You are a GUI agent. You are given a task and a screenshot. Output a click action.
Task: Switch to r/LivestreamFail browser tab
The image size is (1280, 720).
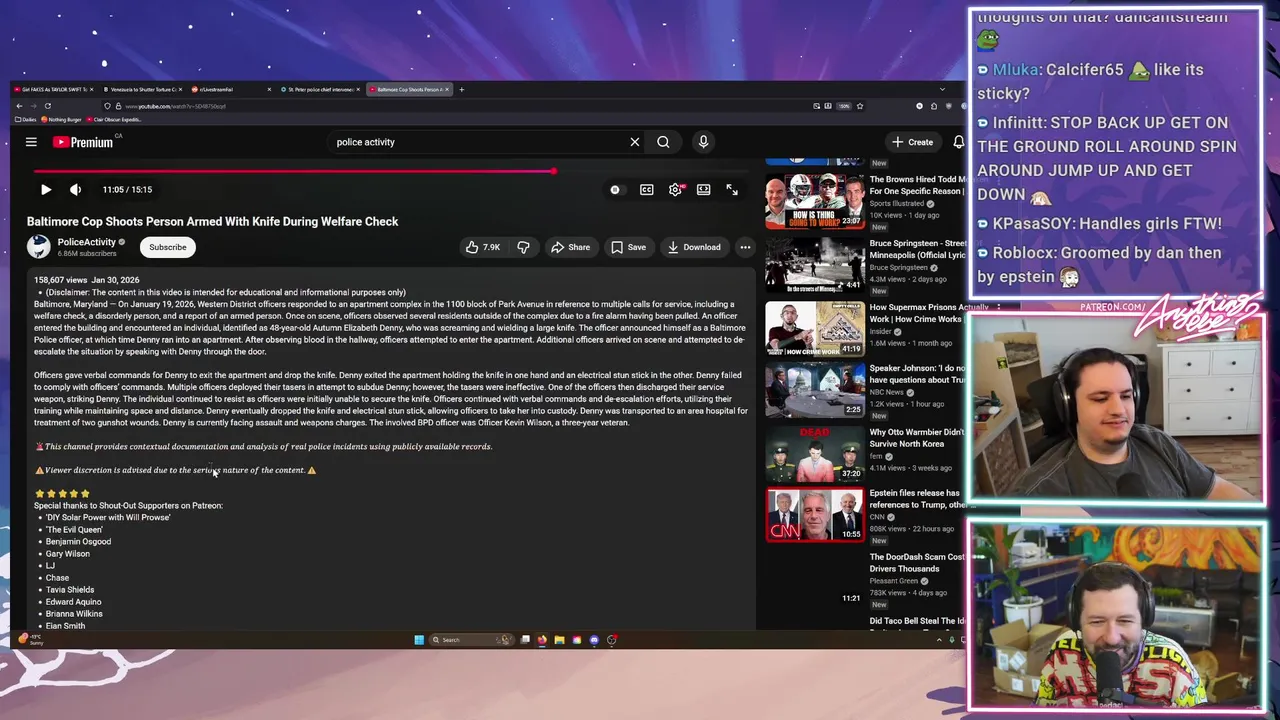click(x=232, y=89)
